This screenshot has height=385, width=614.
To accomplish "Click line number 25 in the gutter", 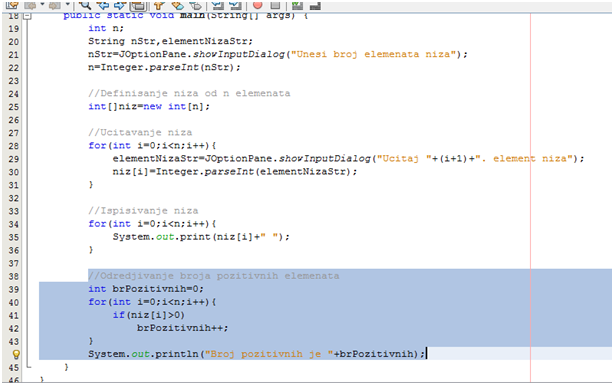I will pyautogui.click(x=13, y=107).
